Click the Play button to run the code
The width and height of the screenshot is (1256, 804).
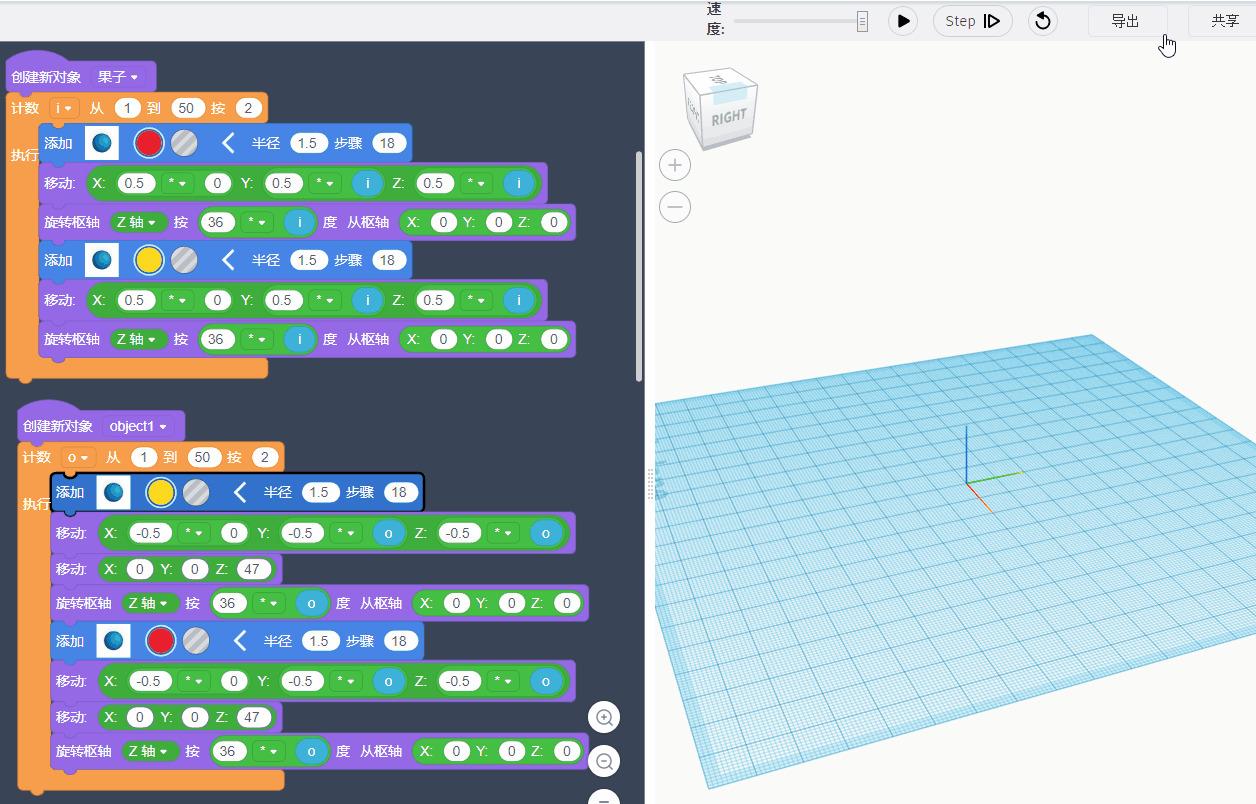point(903,21)
